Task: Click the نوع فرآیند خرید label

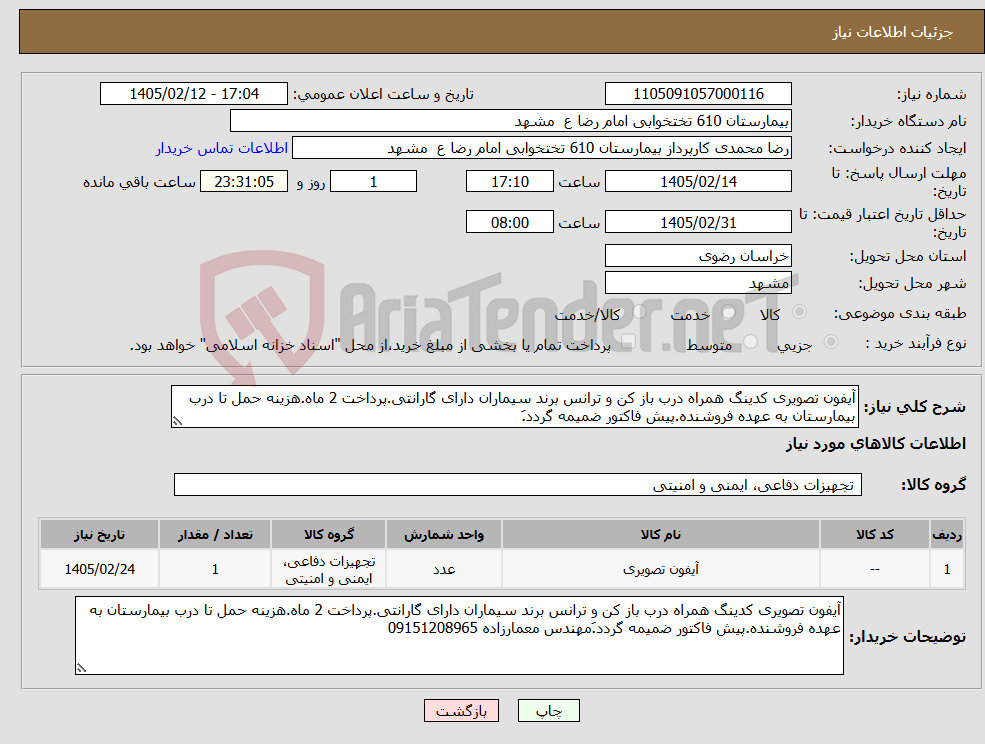Action: point(916,343)
